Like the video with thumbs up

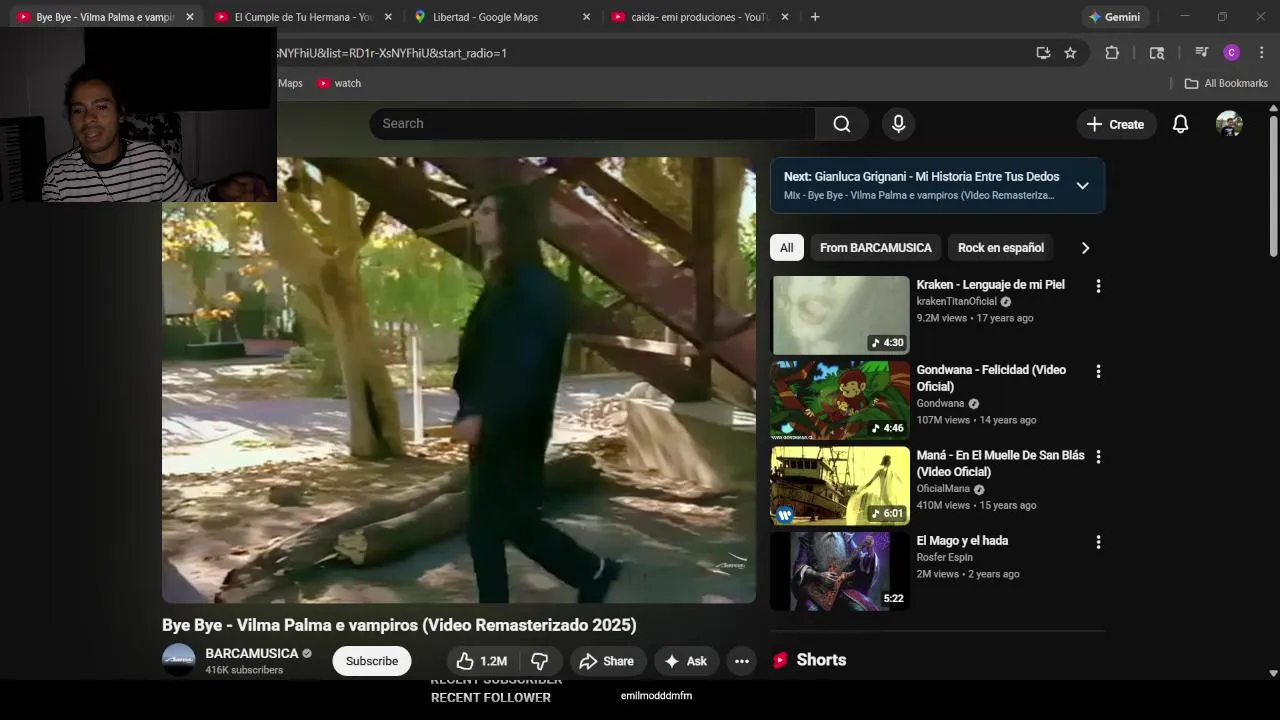coord(481,661)
